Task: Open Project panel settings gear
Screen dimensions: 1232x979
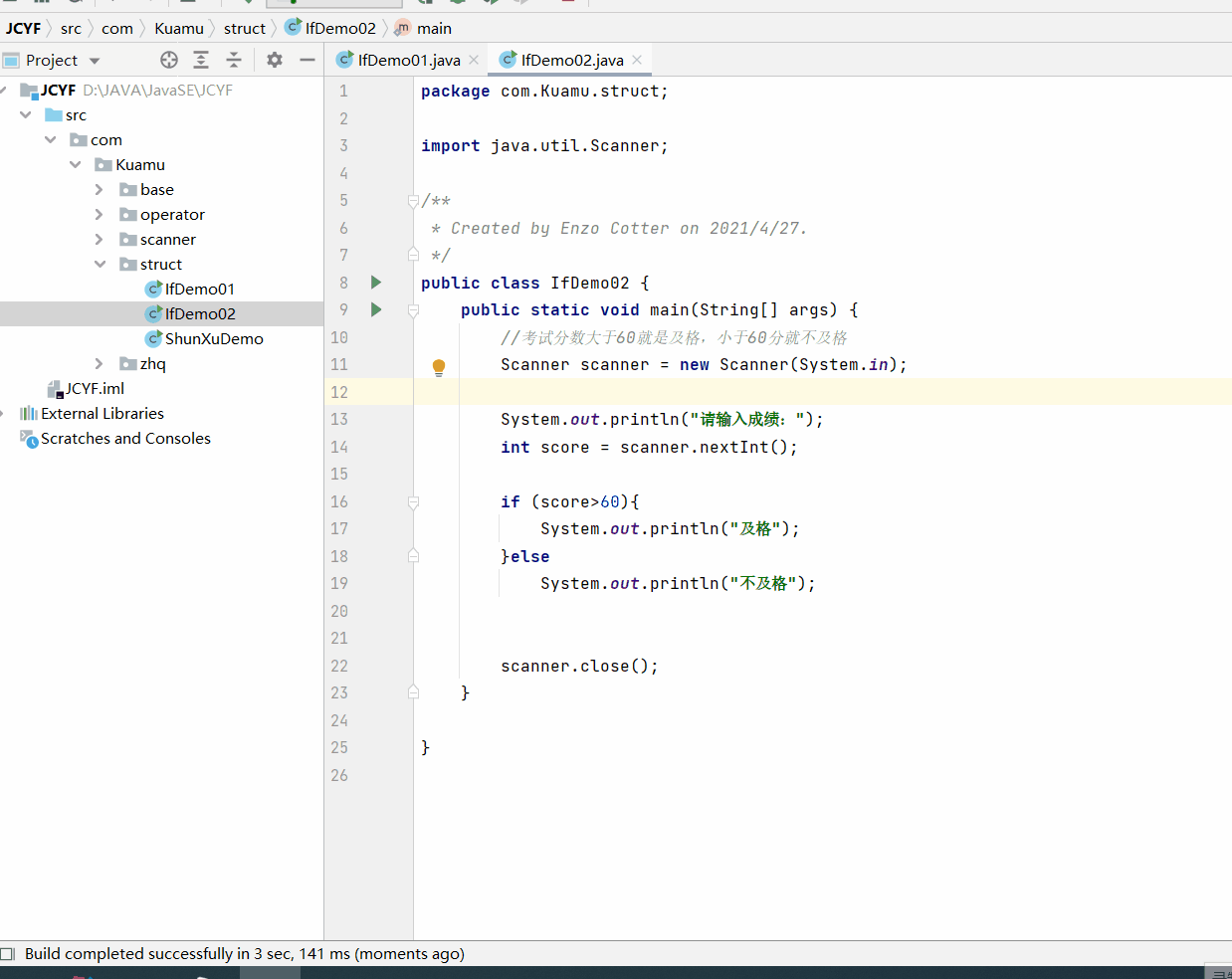Action: (275, 60)
